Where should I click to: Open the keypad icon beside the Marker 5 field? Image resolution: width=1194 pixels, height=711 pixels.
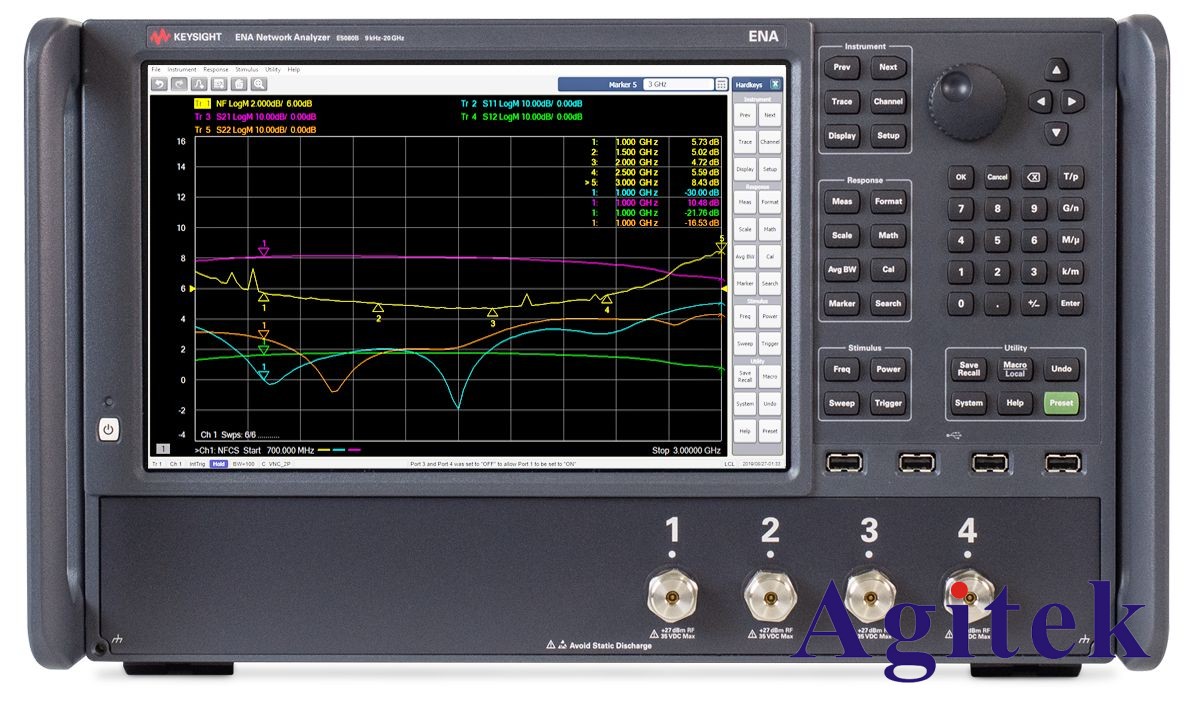[x=721, y=85]
